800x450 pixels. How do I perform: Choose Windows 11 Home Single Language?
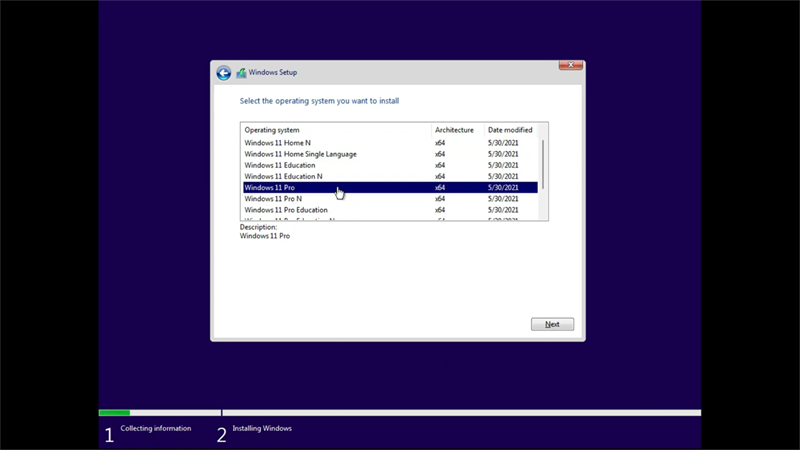tap(300, 154)
